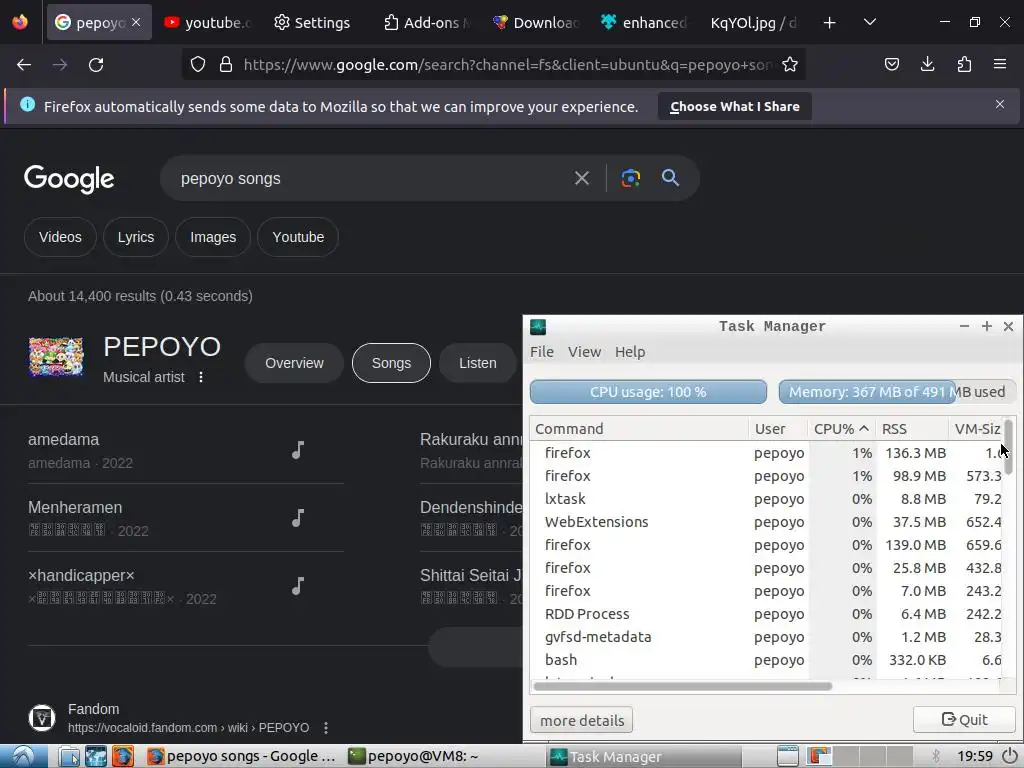The image size is (1024, 768).
Task: Click the music note beside ×handicapper×
Action: click(x=298, y=586)
